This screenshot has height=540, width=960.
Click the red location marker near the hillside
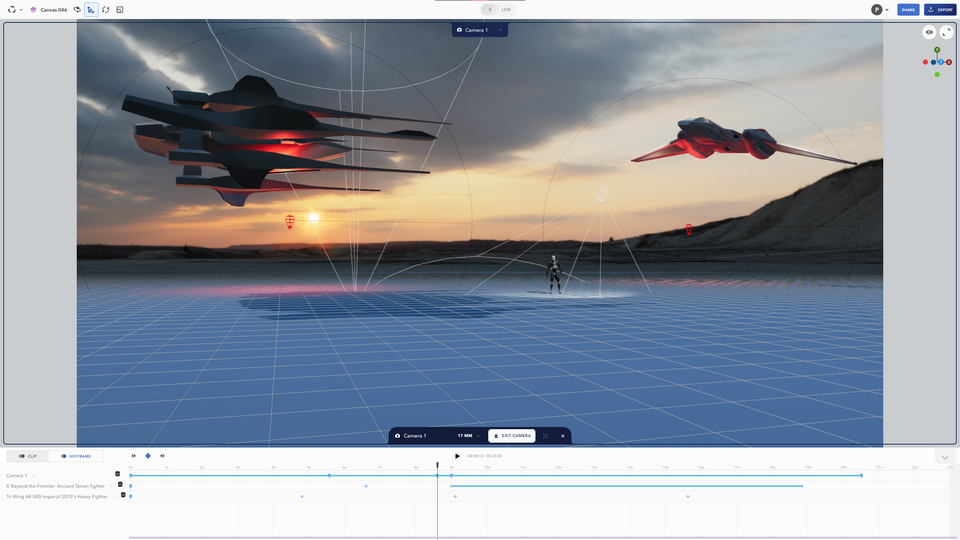coord(688,230)
